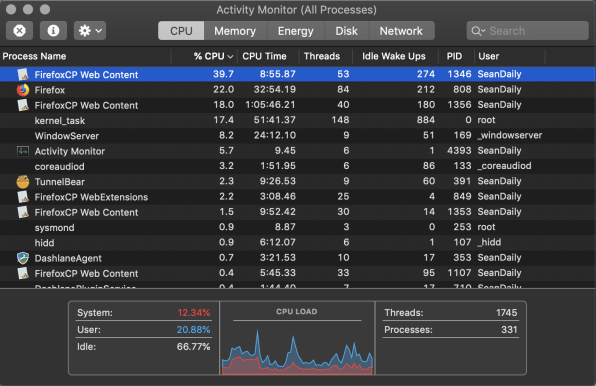Click the System 12.34% value
596x386 pixels.
[x=194, y=313]
